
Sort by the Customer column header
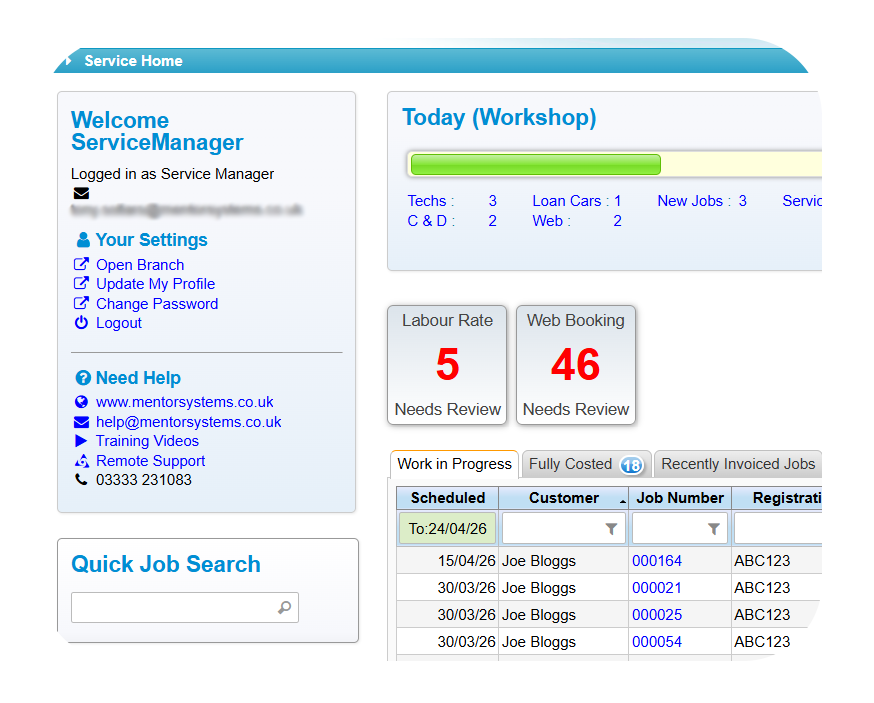(563, 498)
